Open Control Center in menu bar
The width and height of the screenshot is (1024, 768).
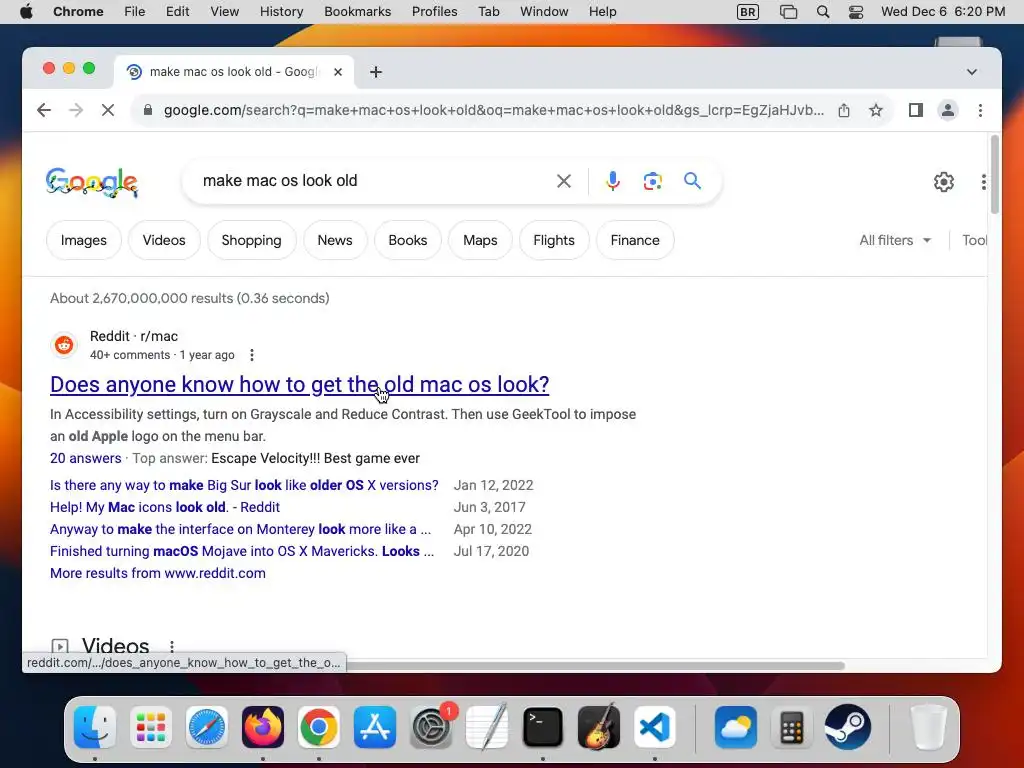(856, 12)
